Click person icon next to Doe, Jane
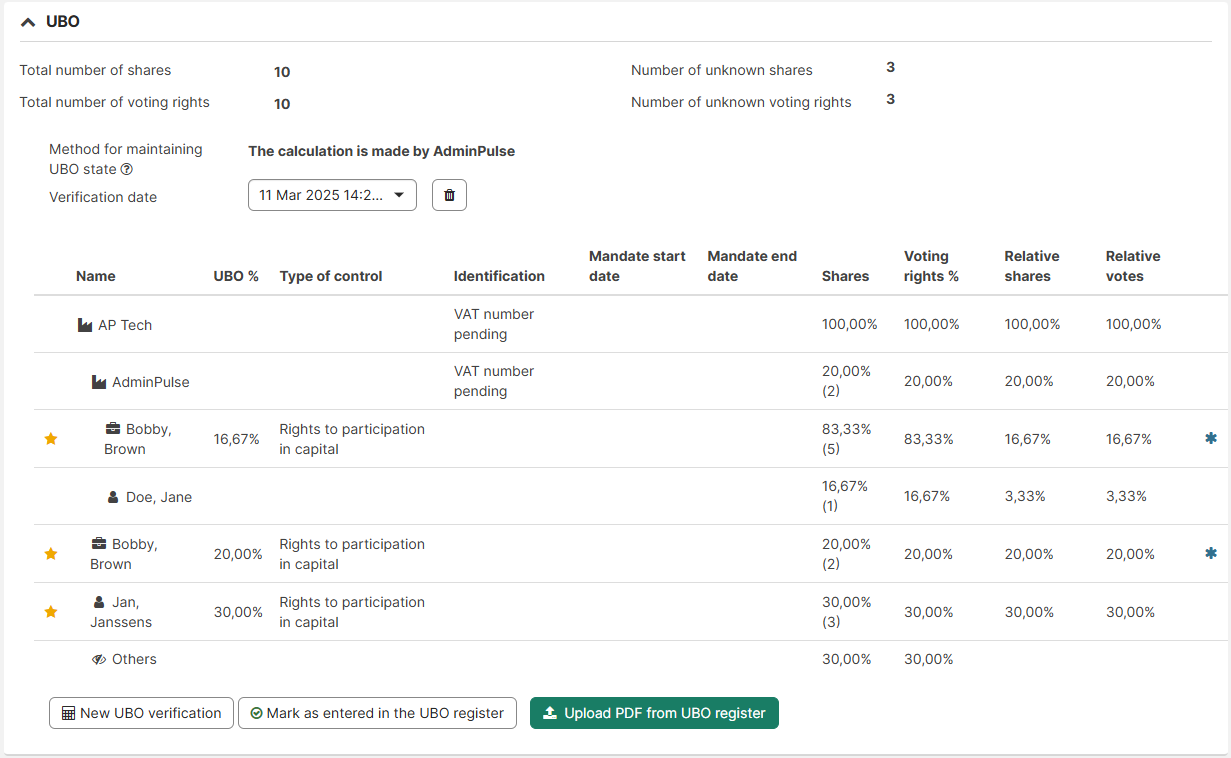The width and height of the screenshot is (1231, 758). [x=113, y=497]
